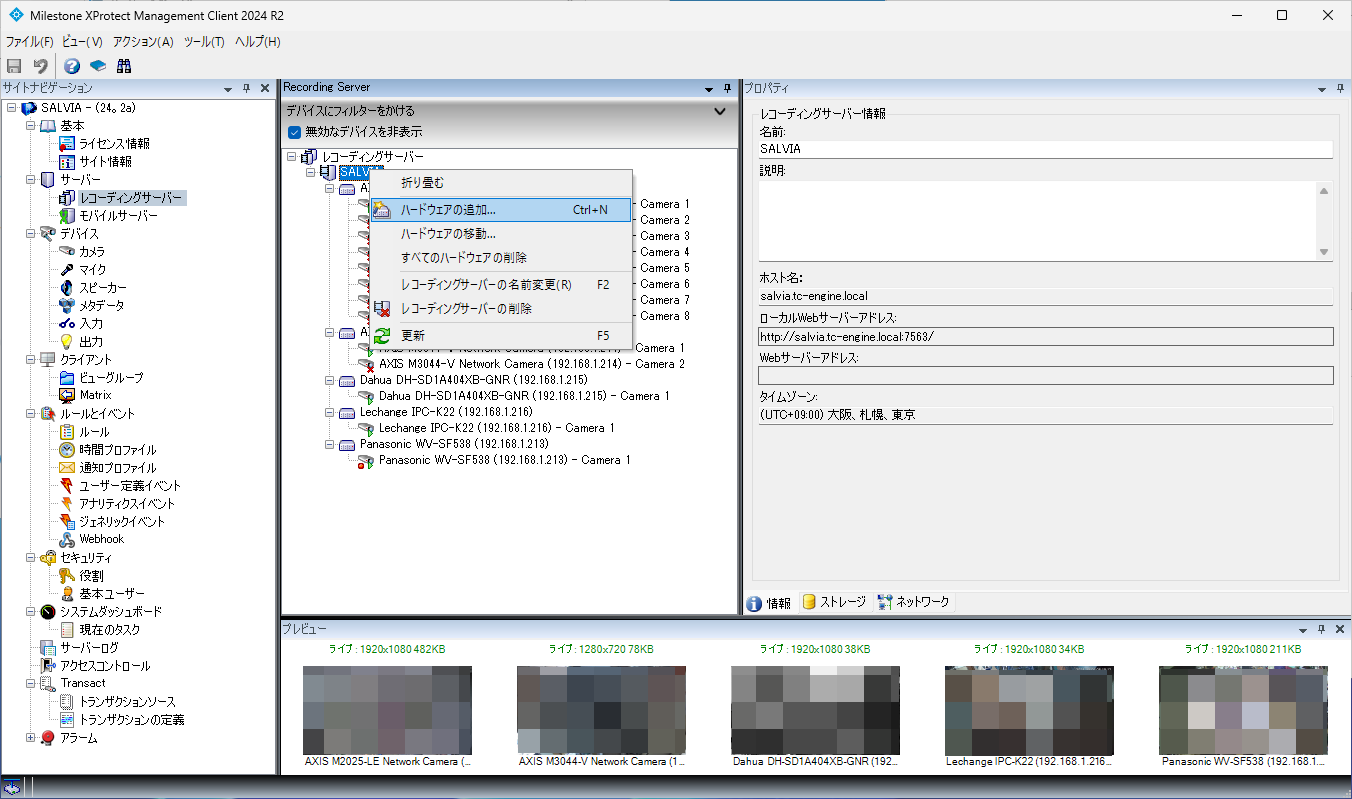Image resolution: width=1352 pixels, height=799 pixels.
Task: Click the 入力 input icon
Action: (x=67, y=324)
